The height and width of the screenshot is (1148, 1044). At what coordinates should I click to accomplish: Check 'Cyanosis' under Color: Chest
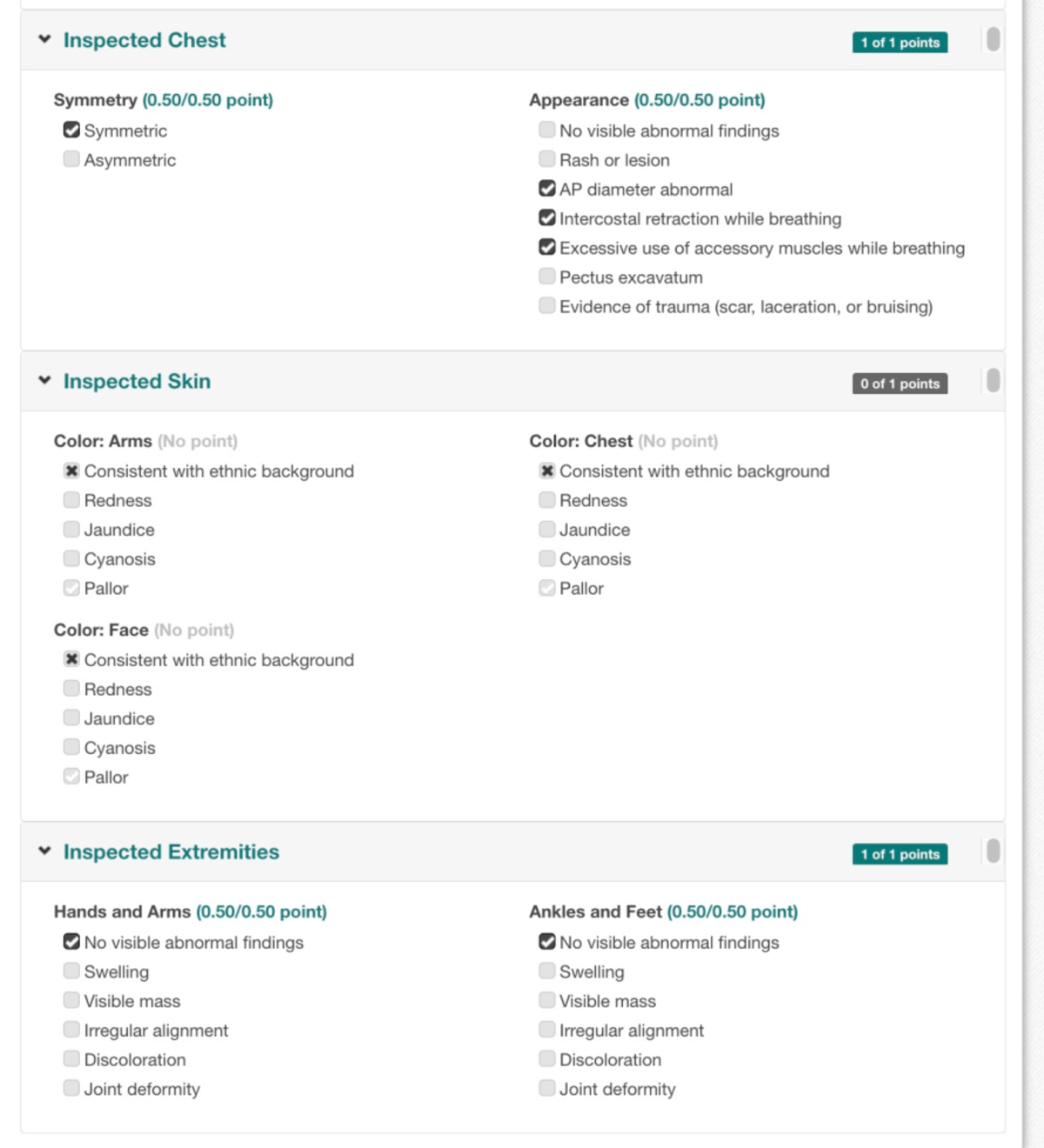pyautogui.click(x=546, y=558)
